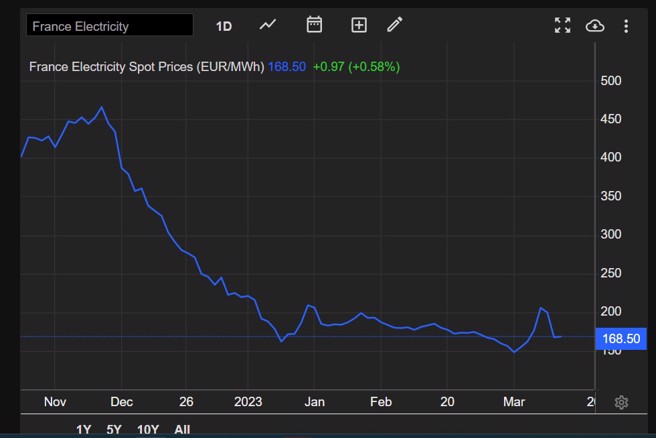656x438 pixels.
Task: Click the plus icon to add comparison
Action: click(x=359, y=25)
